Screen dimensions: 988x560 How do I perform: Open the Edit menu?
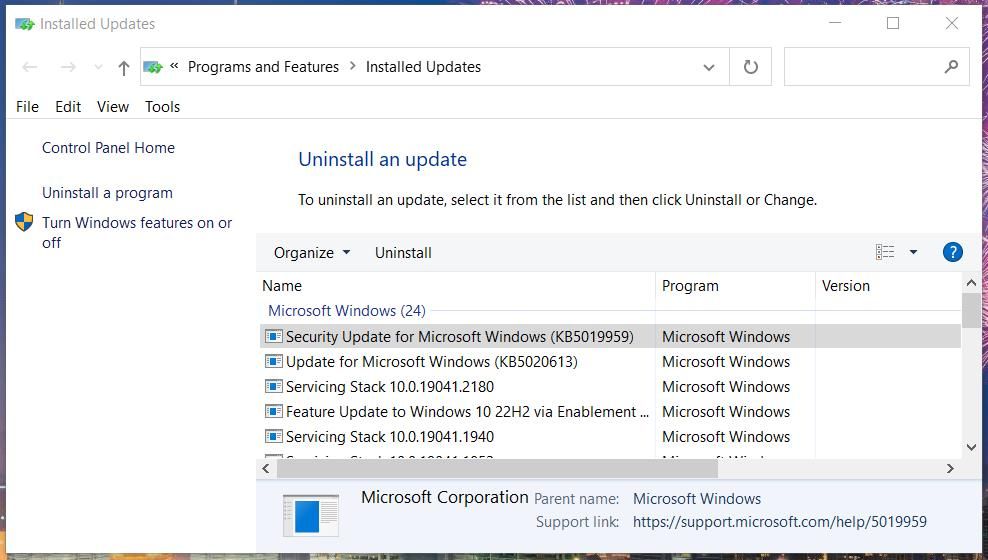(68, 106)
